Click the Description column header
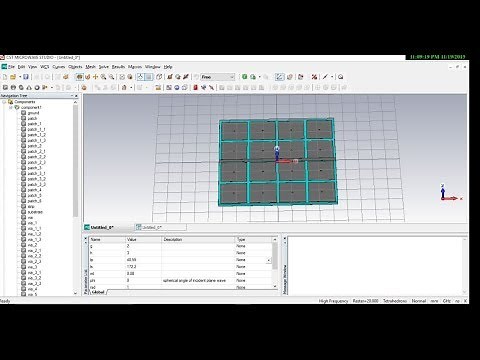 point(198,240)
